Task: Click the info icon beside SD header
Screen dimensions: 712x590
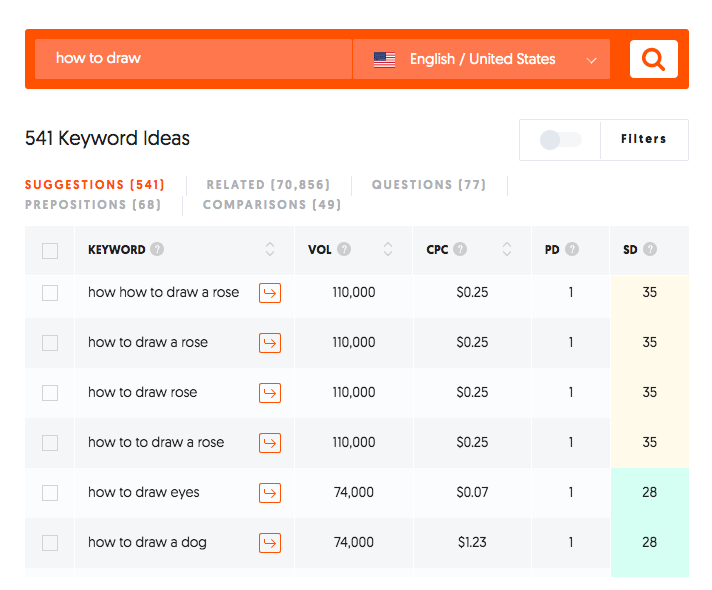Action: click(x=650, y=250)
